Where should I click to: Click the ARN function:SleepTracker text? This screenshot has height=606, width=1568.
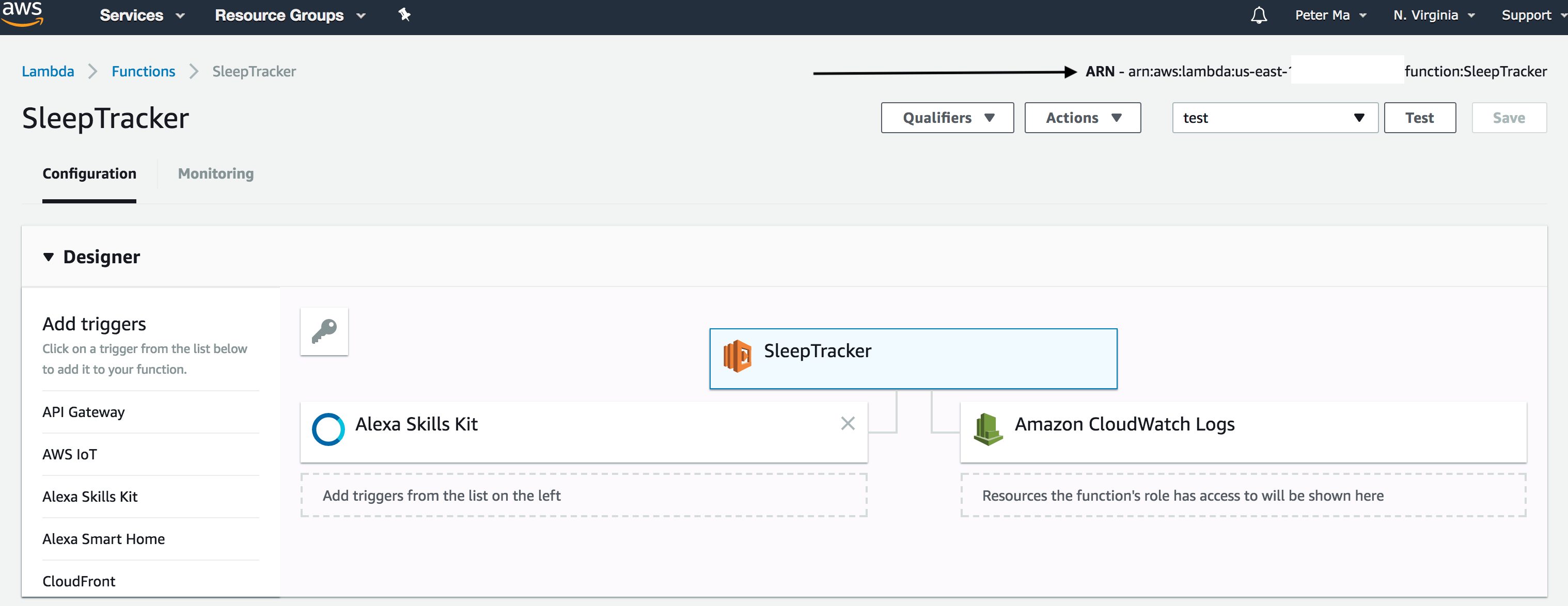click(1476, 72)
